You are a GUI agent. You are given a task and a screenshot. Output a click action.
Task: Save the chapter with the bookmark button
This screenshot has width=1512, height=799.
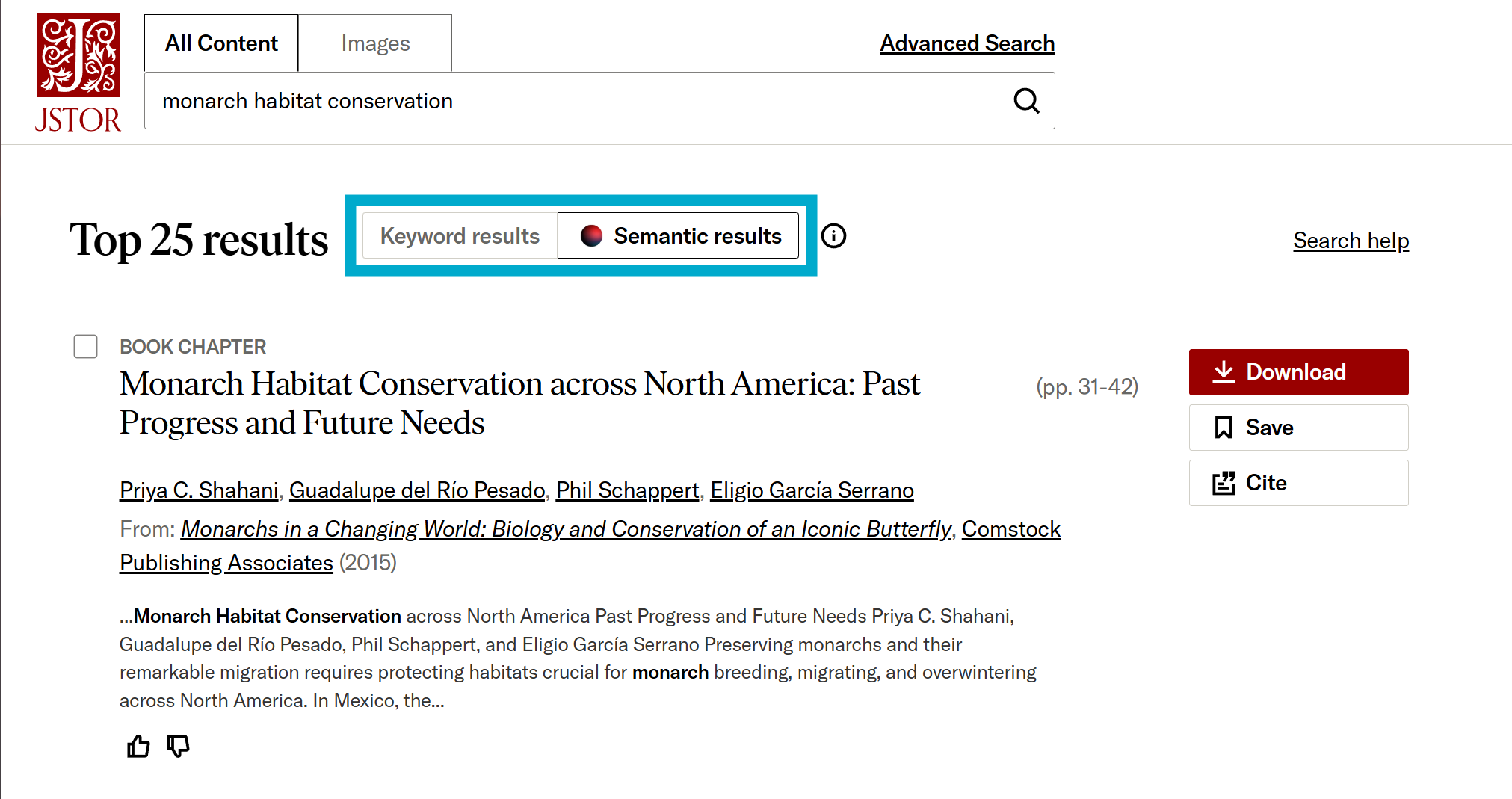[x=1298, y=428]
